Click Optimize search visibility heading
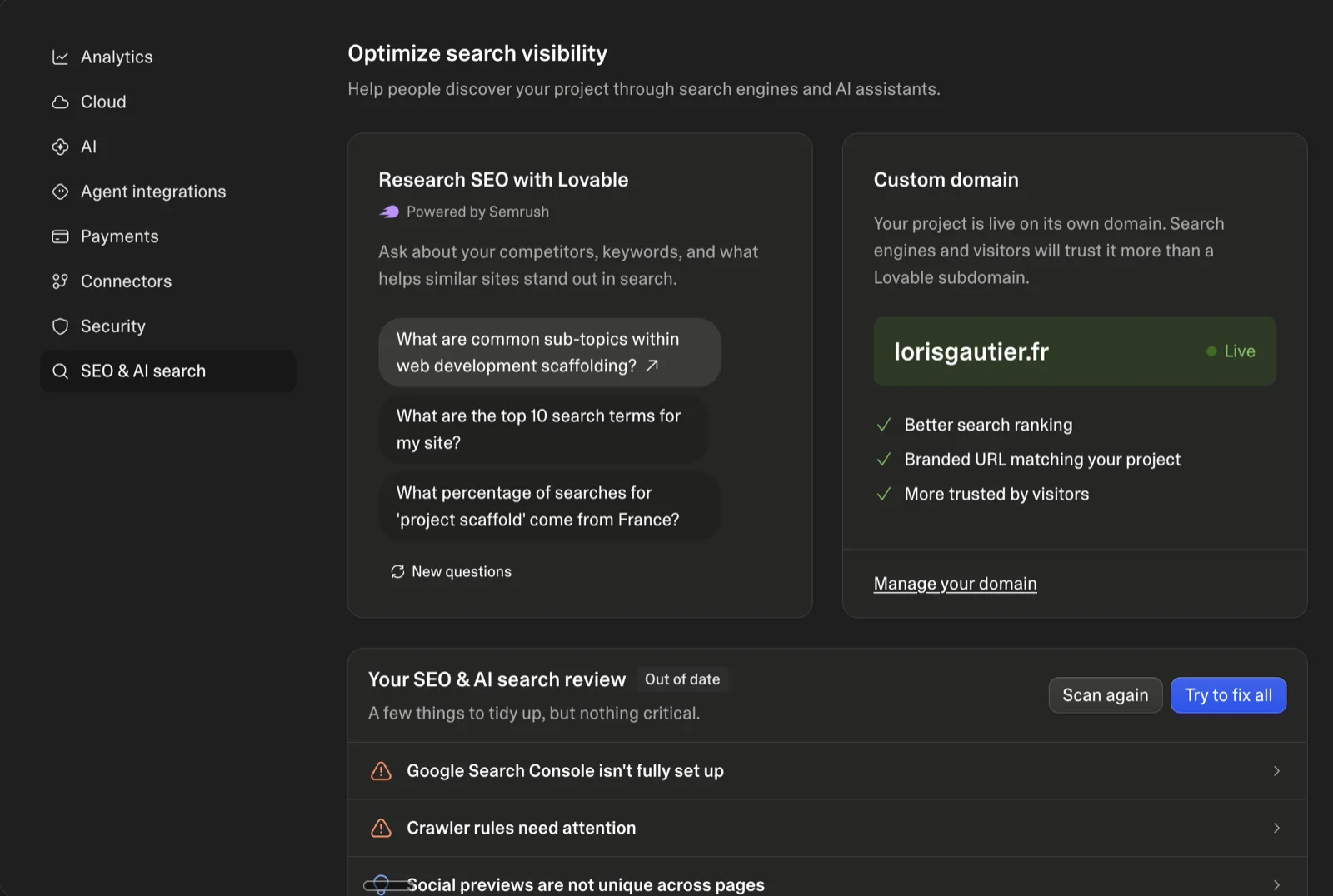The height and width of the screenshot is (896, 1333). tap(477, 53)
